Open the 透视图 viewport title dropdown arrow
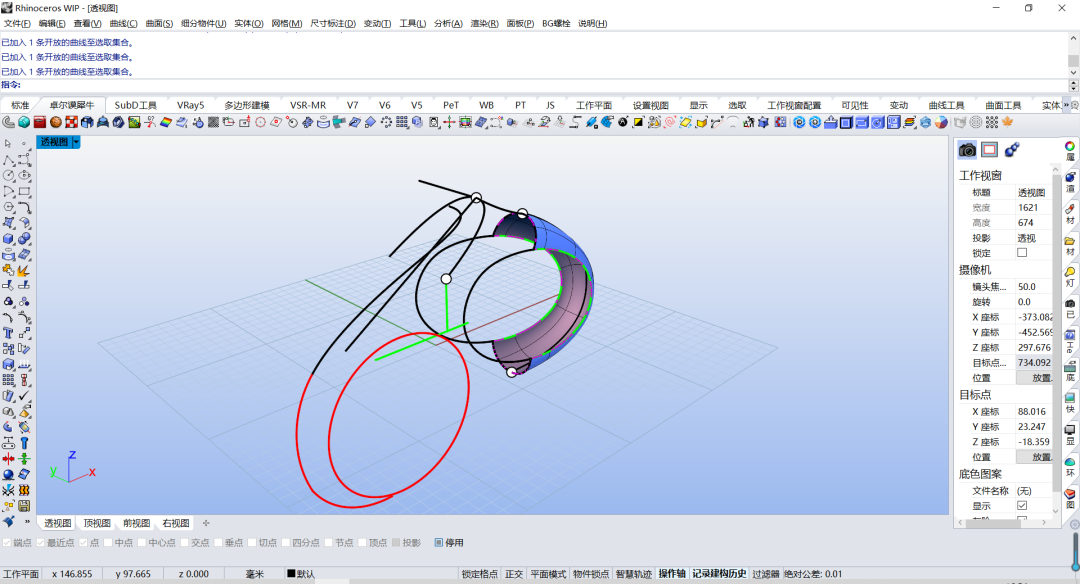The height and width of the screenshot is (584, 1080). tap(76, 142)
